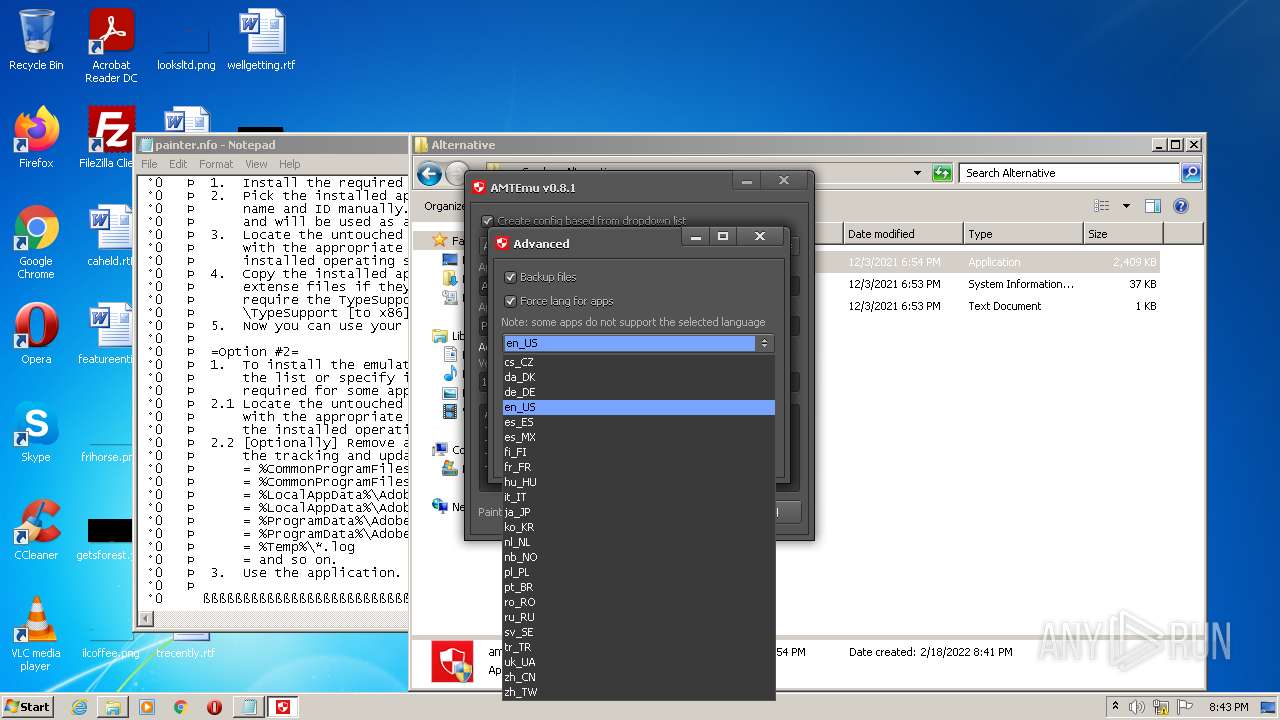Click the Search Alternative input field

[1069, 173]
